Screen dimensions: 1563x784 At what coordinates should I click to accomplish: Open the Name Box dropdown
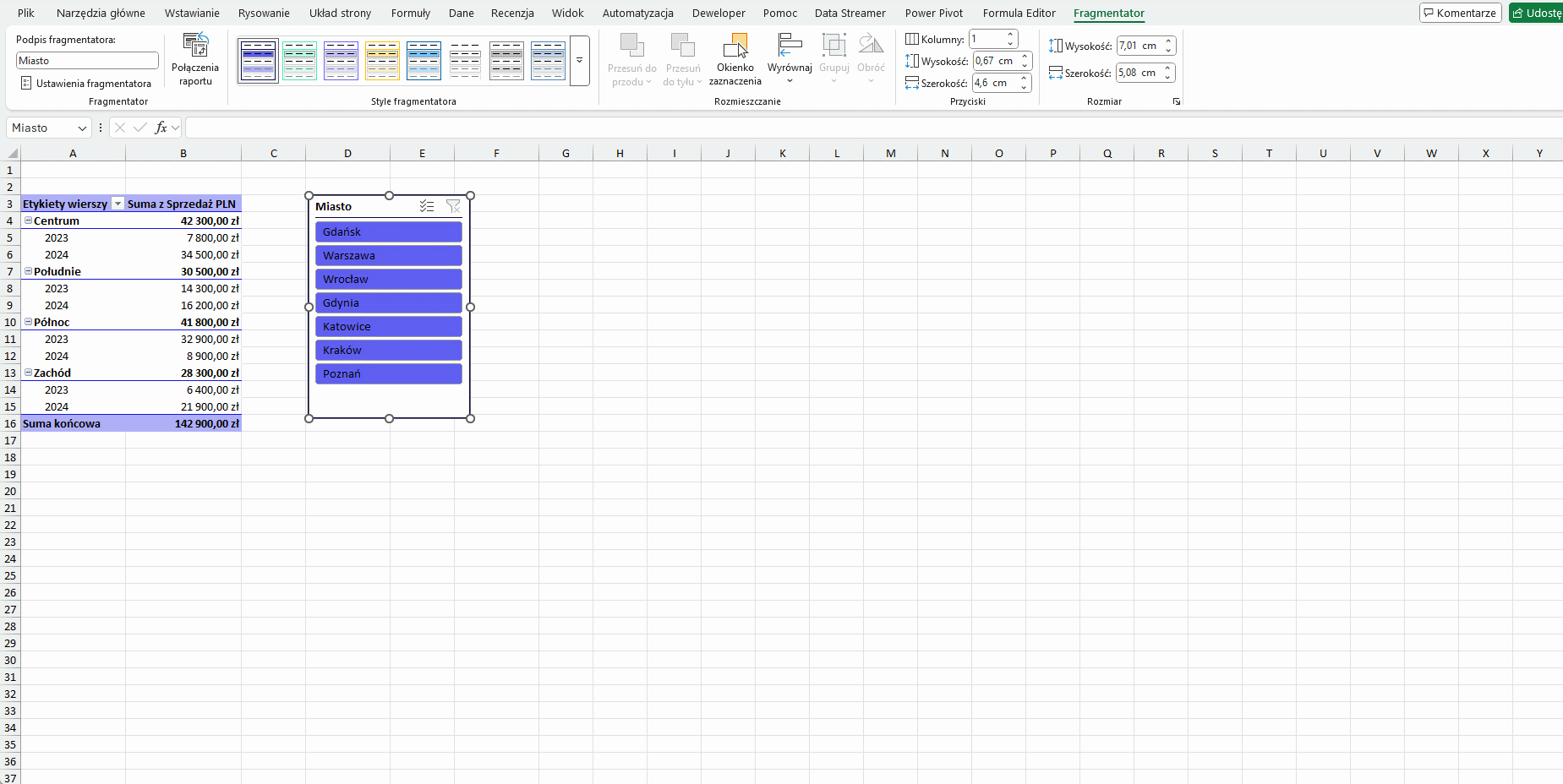(x=82, y=128)
